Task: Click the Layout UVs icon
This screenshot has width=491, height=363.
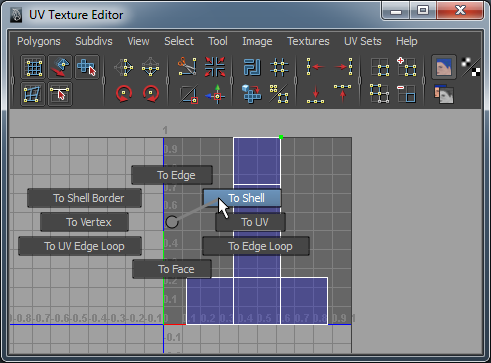Action: tap(252, 67)
